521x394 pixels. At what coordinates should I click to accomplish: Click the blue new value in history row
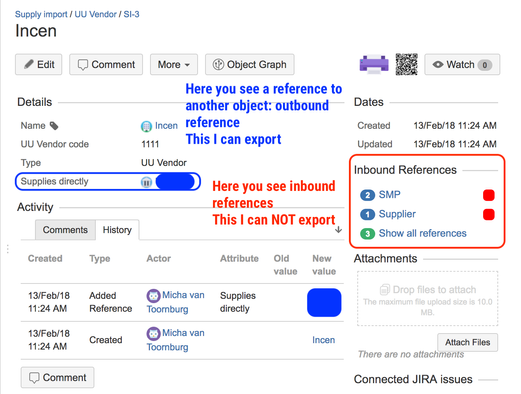[324, 303]
